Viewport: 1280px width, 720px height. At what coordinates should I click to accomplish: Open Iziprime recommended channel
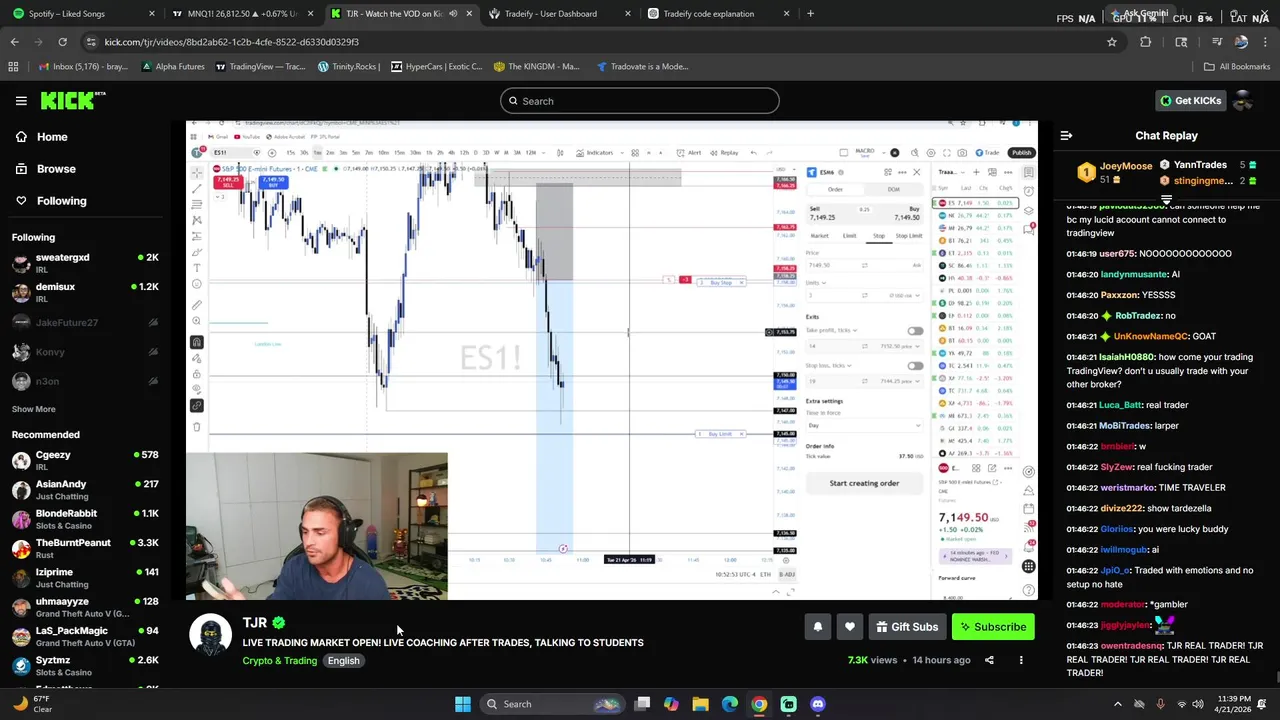85,578
